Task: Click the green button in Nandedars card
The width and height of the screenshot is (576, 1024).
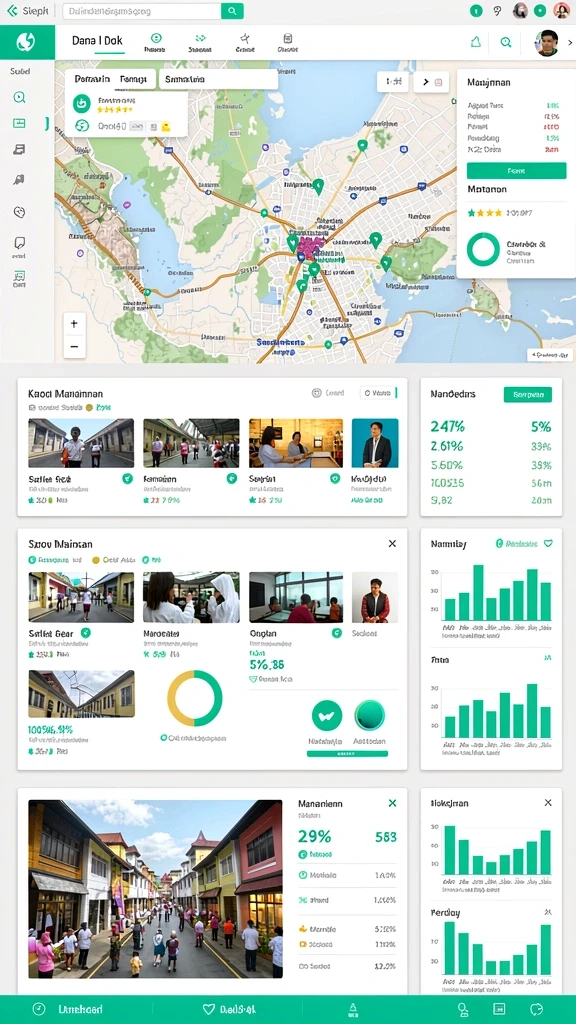Action: tap(528, 394)
